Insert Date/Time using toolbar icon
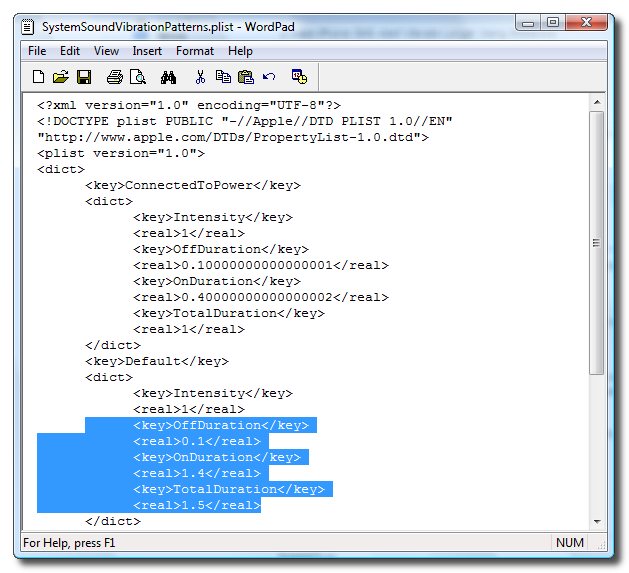Viewport: 629px width, 573px height. pos(298,76)
